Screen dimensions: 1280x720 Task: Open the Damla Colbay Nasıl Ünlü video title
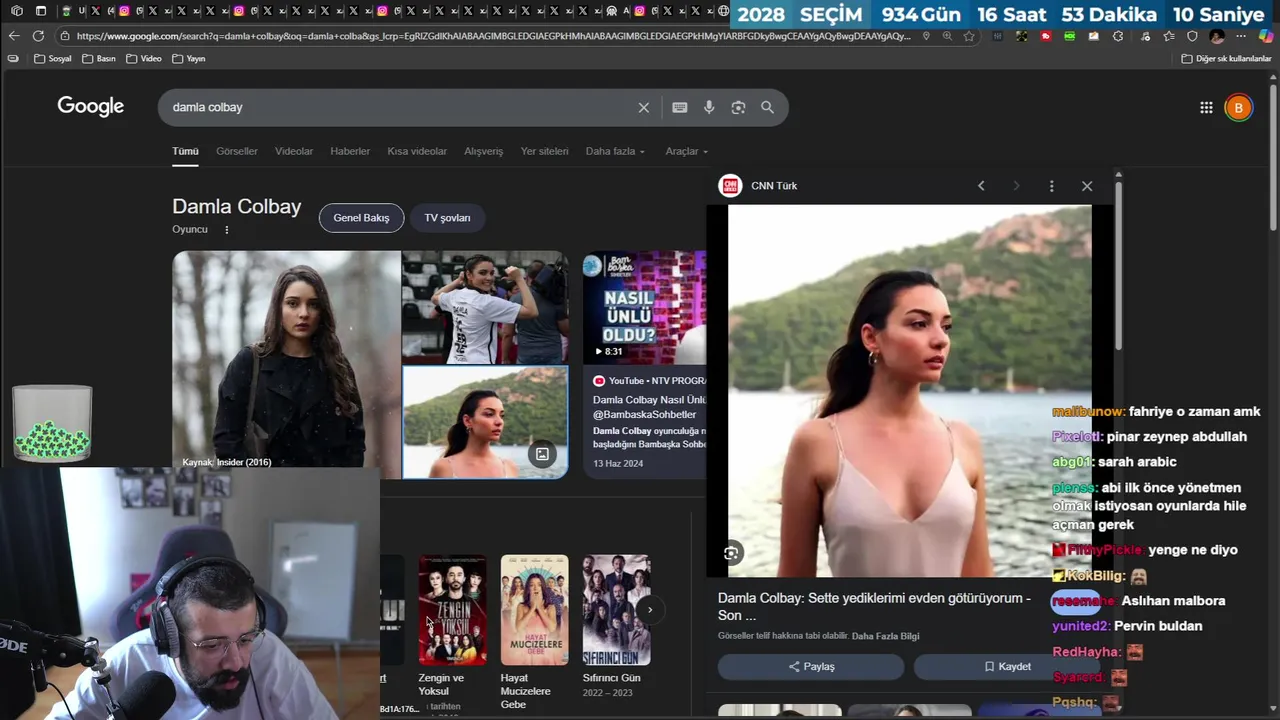click(x=649, y=407)
